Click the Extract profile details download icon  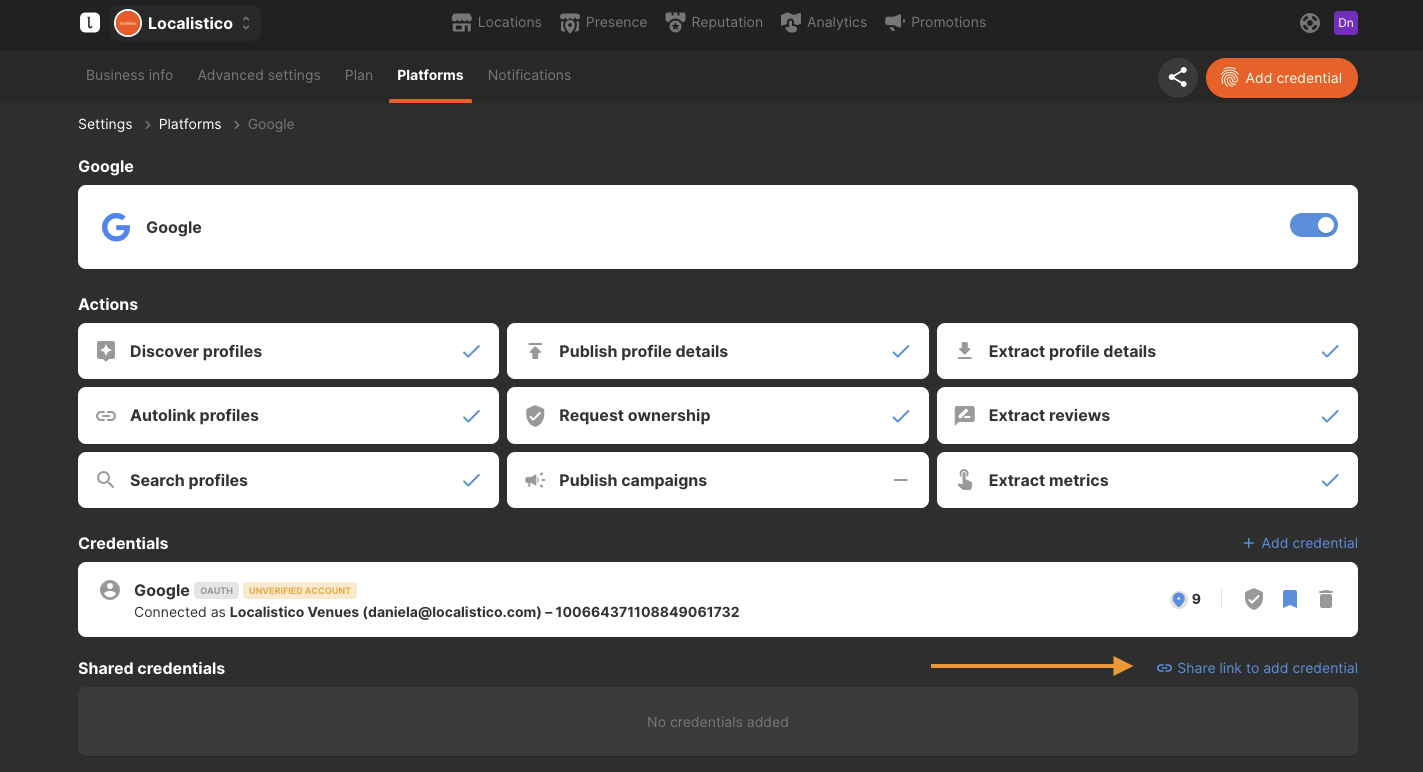[x=964, y=351]
